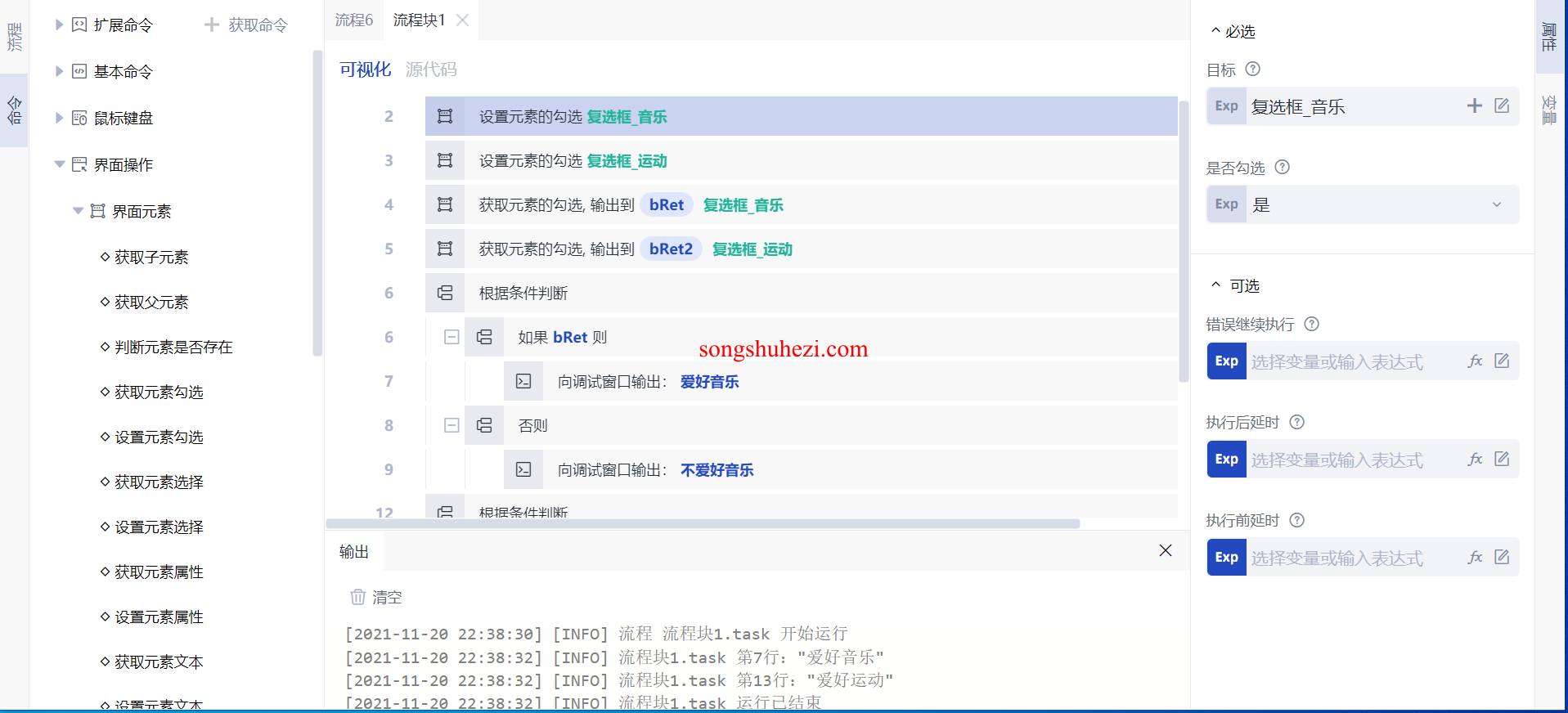Click help icon next to 错误继续执行
This screenshot has height=713, width=1568.
(x=1311, y=324)
